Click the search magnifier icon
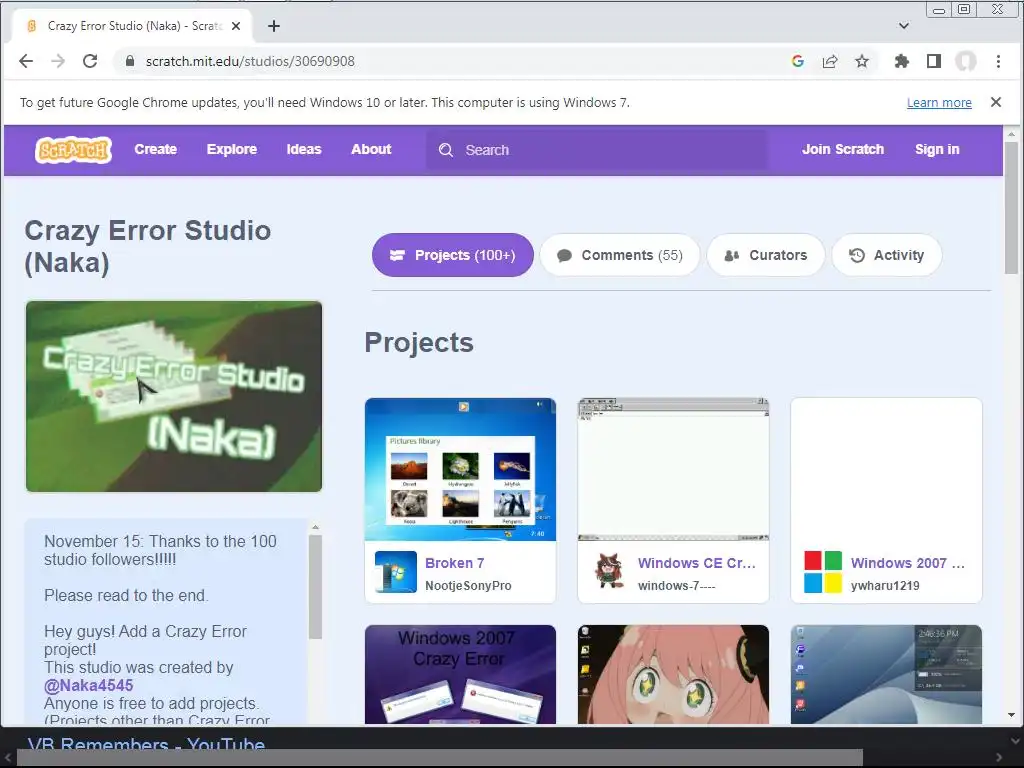This screenshot has width=1024, height=768. pyautogui.click(x=446, y=150)
